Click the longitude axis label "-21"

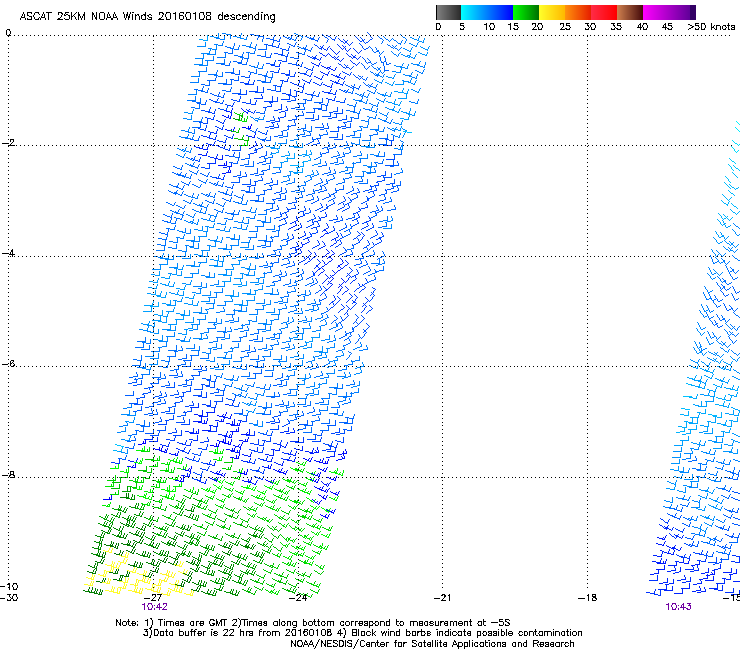pos(443,598)
